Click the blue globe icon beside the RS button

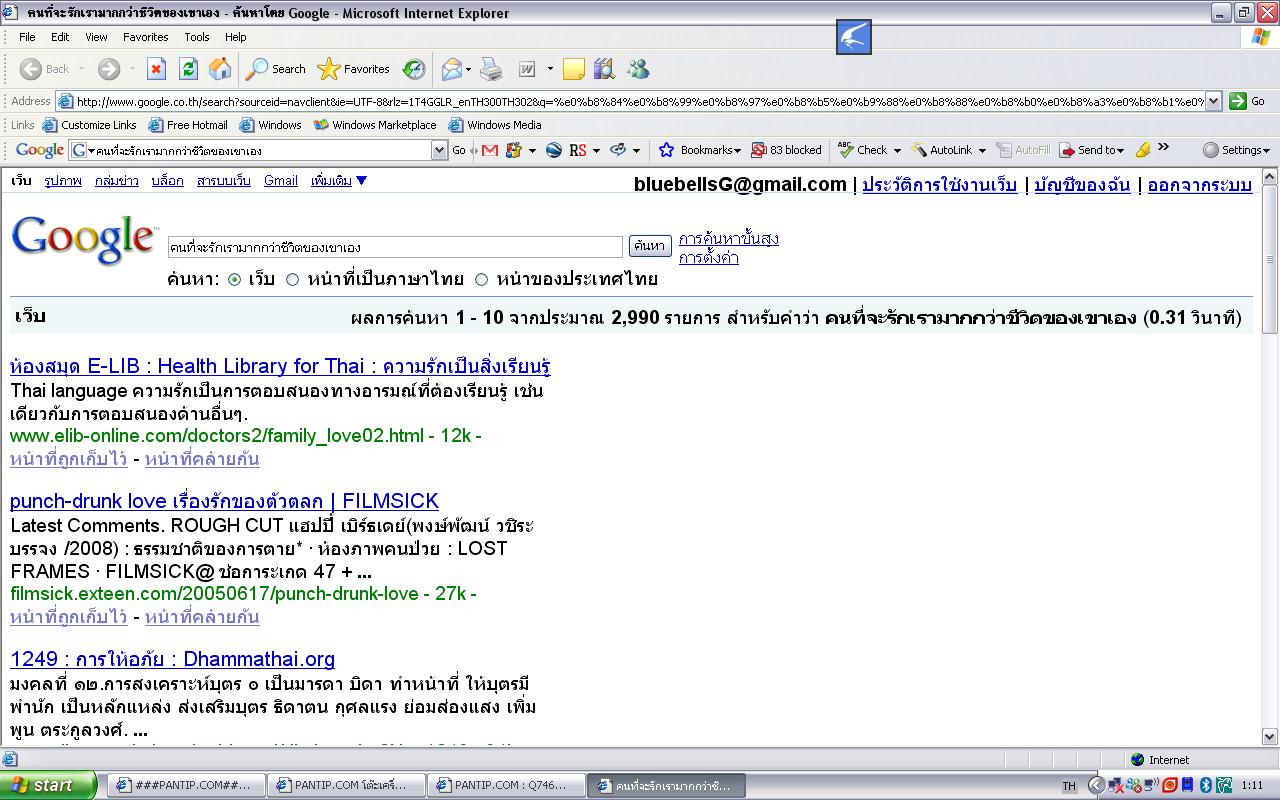point(553,150)
